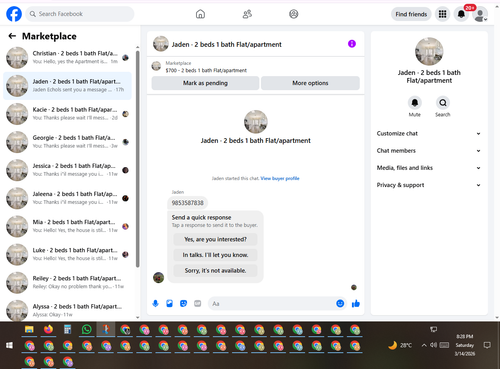Open notifications bell with 20+ badge

click(x=461, y=14)
